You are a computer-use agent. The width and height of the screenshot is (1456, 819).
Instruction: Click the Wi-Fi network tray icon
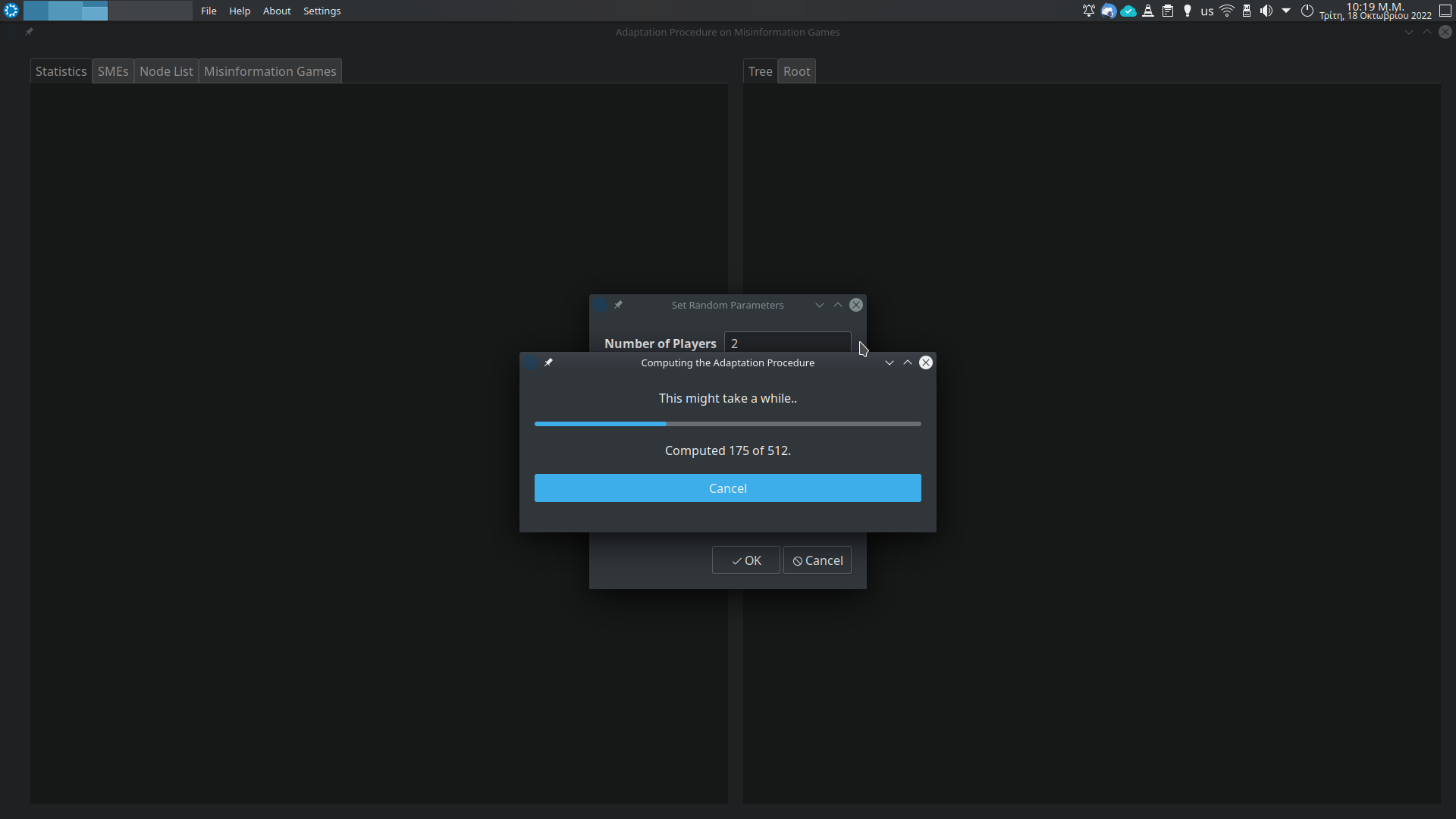coord(1227,11)
